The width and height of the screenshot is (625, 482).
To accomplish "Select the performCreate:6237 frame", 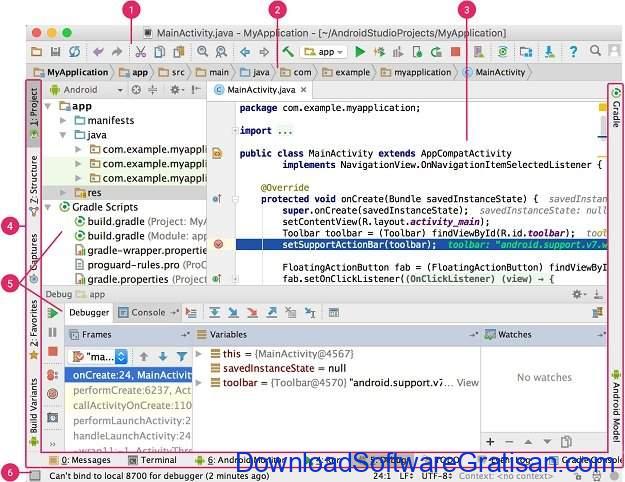I will click(128, 390).
